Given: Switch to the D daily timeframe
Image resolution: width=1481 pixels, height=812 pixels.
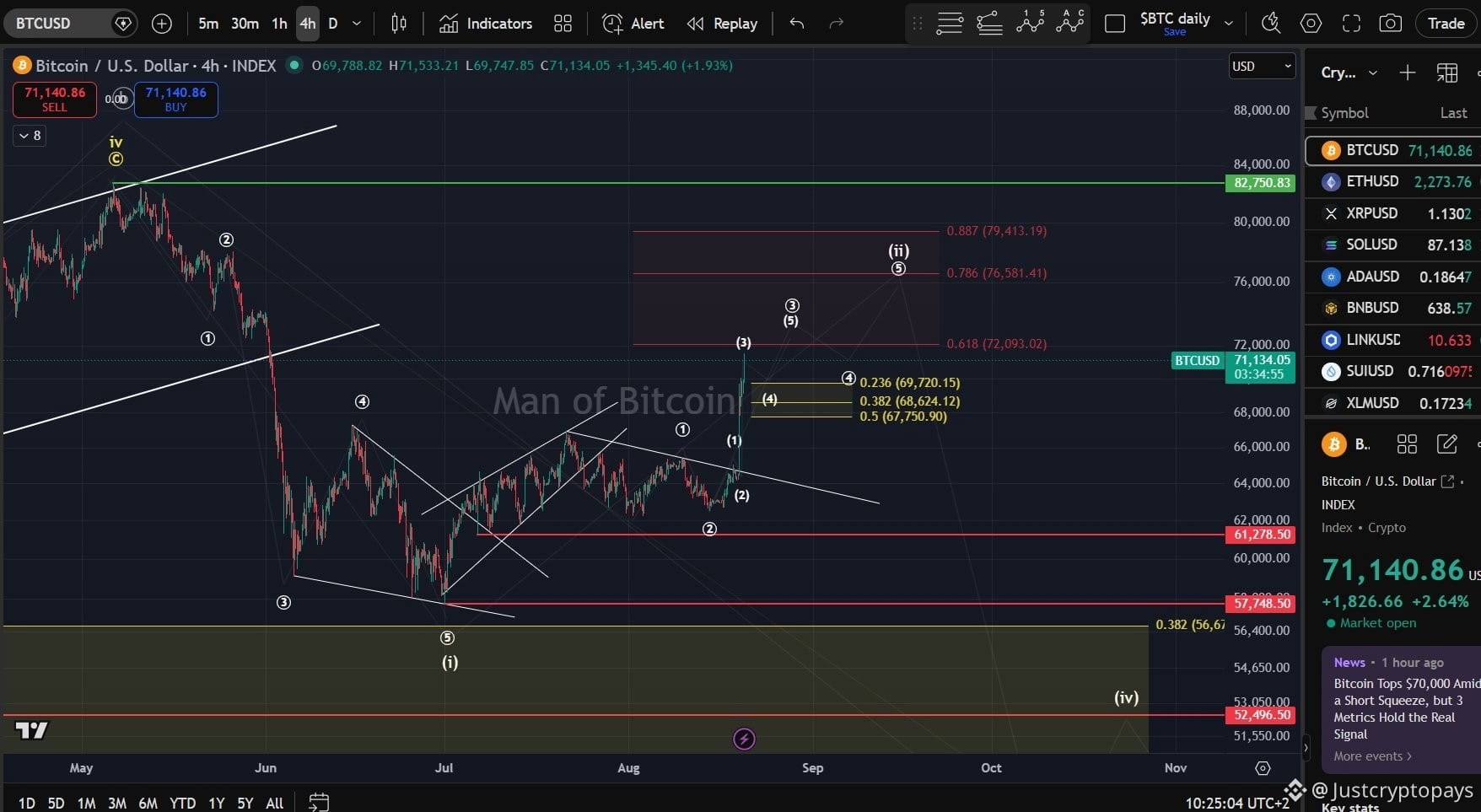Looking at the screenshot, I should tap(333, 24).
